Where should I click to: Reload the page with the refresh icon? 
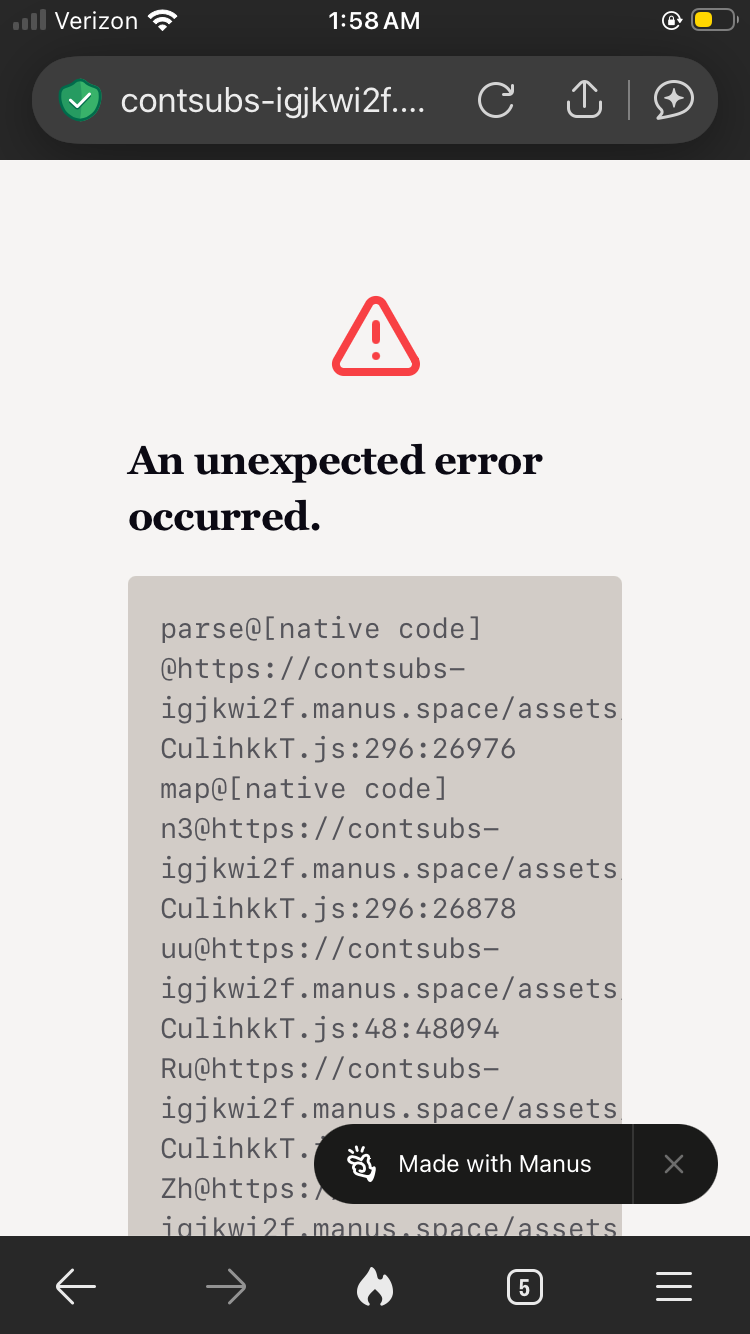click(x=496, y=100)
